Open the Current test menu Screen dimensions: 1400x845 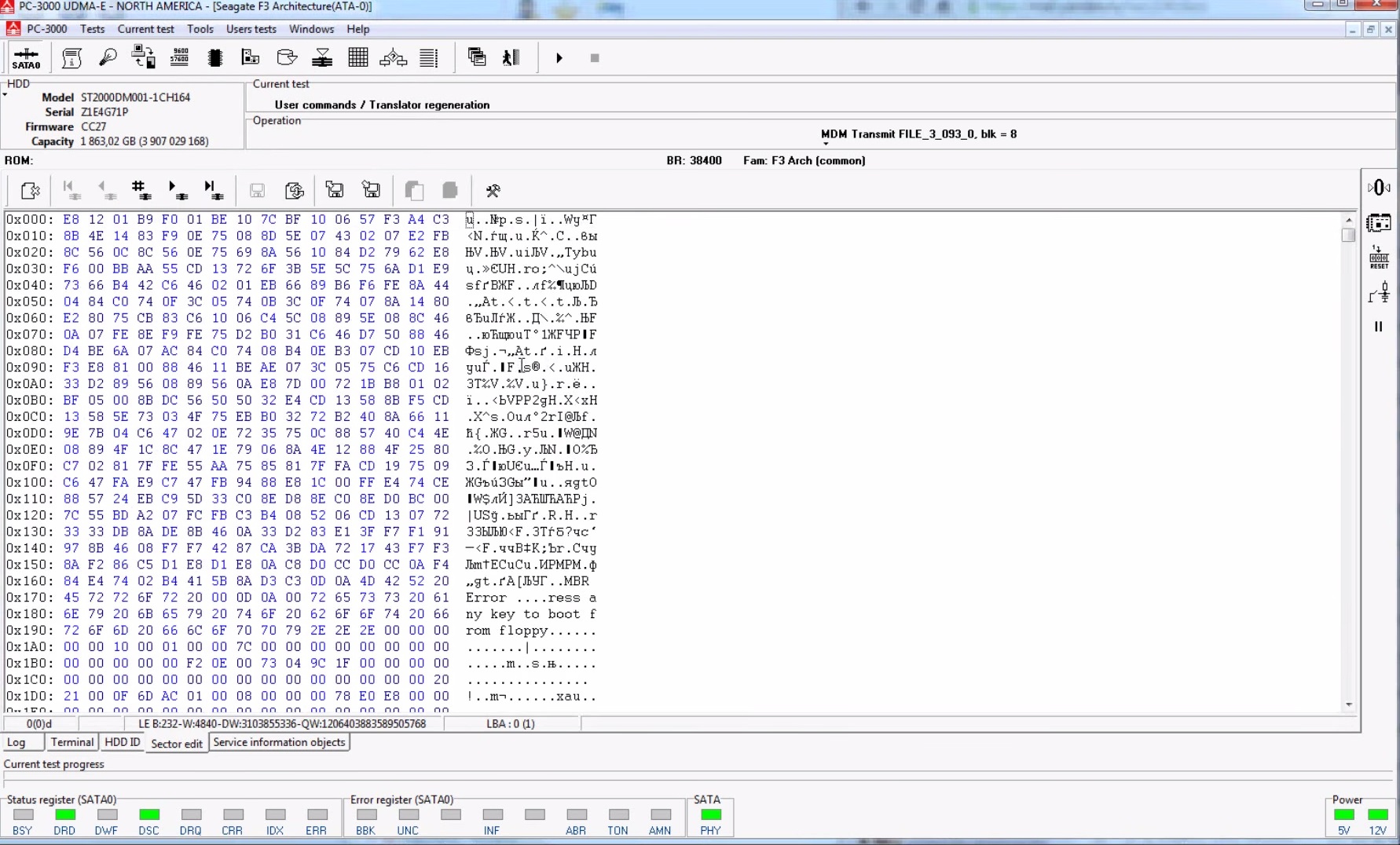[145, 29]
